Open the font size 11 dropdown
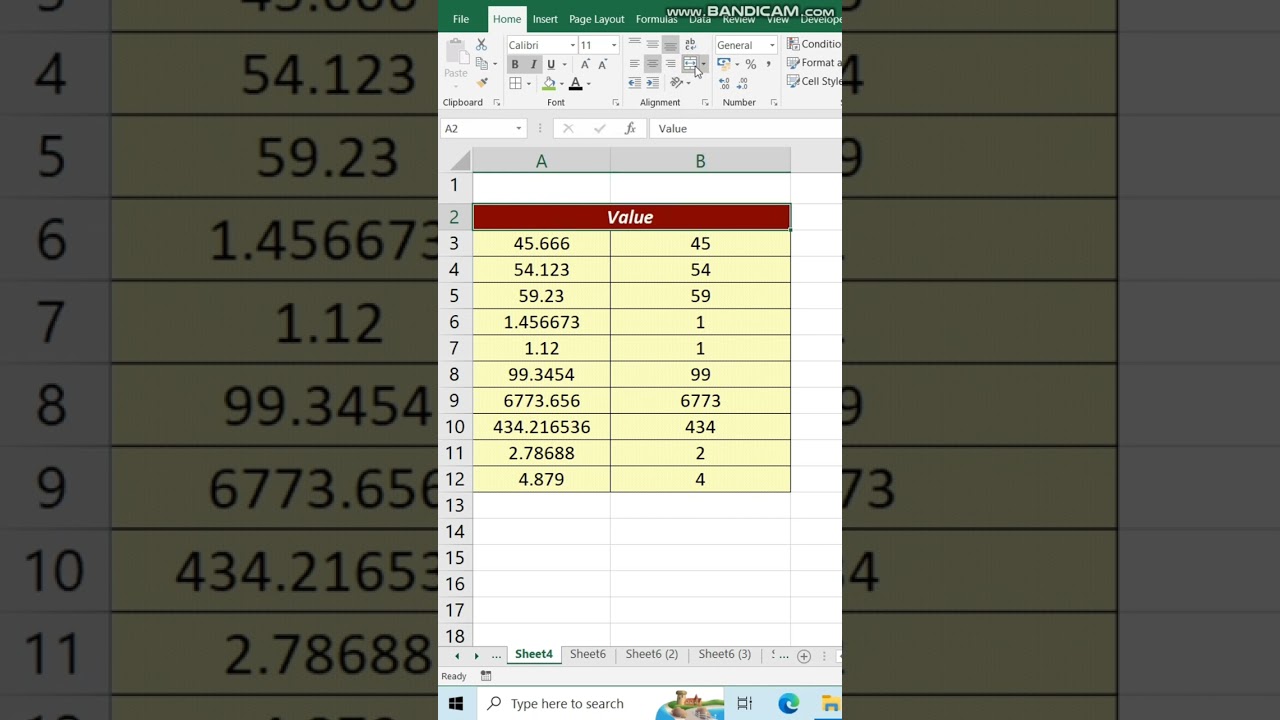The width and height of the screenshot is (1280, 720). [614, 45]
